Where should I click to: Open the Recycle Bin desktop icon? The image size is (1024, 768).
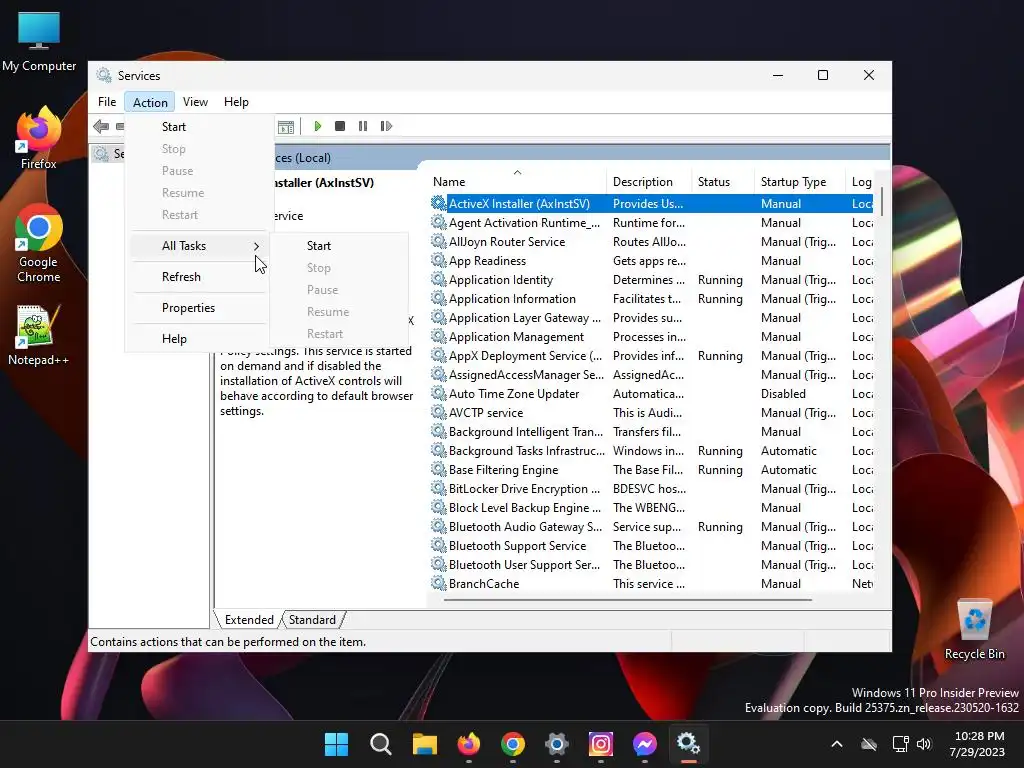point(974,629)
